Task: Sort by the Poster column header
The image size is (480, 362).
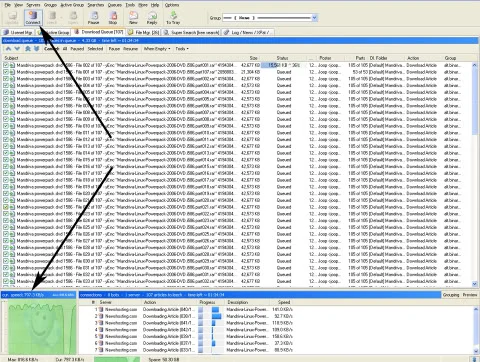Action: click(x=325, y=58)
